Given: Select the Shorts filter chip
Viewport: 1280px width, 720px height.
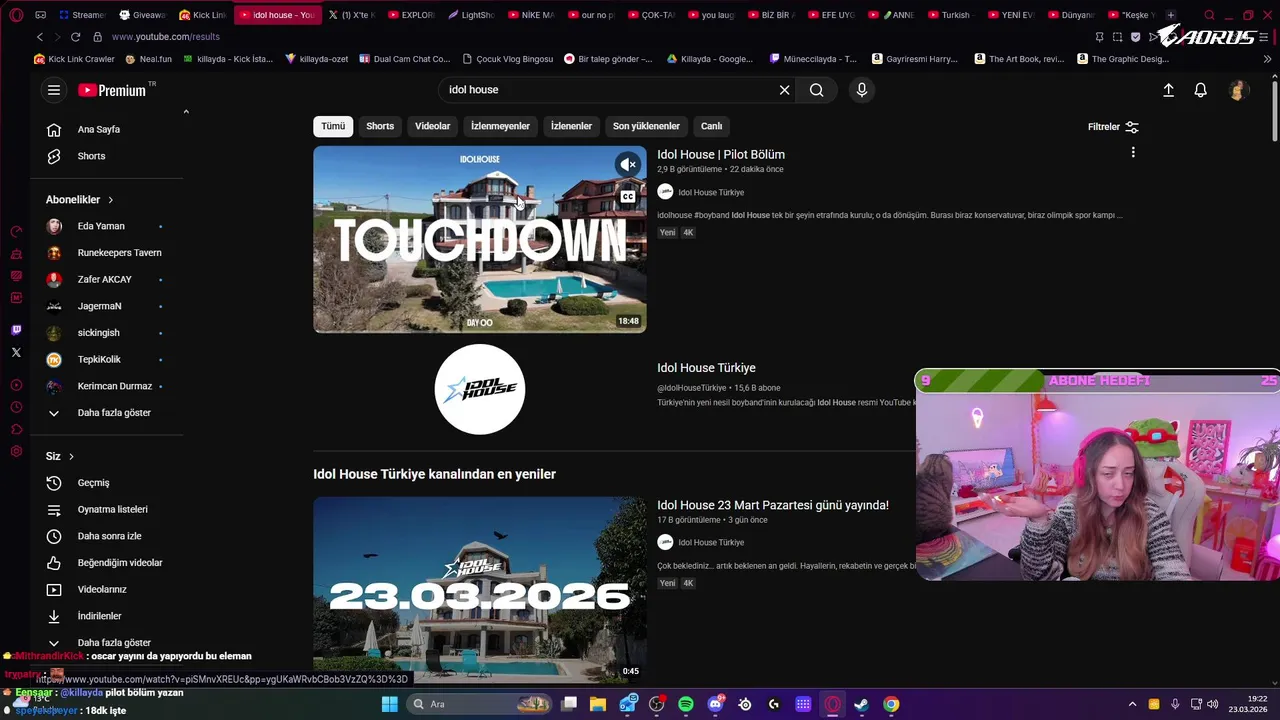Looking at the screenshot, I should [380, 126].
